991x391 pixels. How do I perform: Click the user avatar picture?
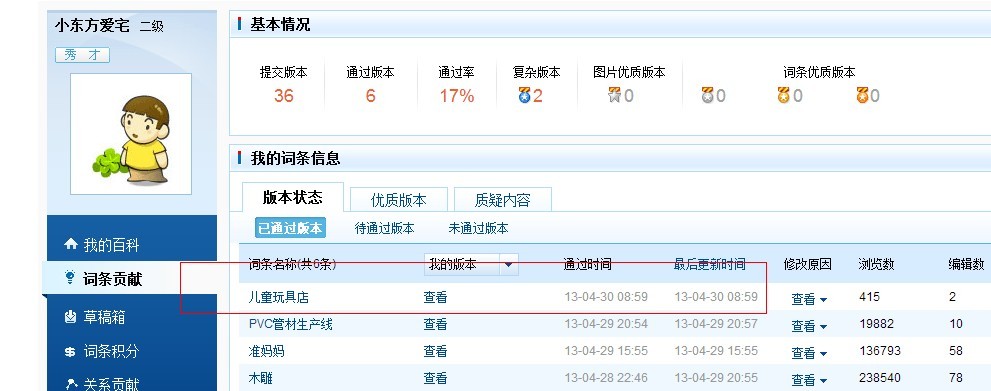pos(131,134)
